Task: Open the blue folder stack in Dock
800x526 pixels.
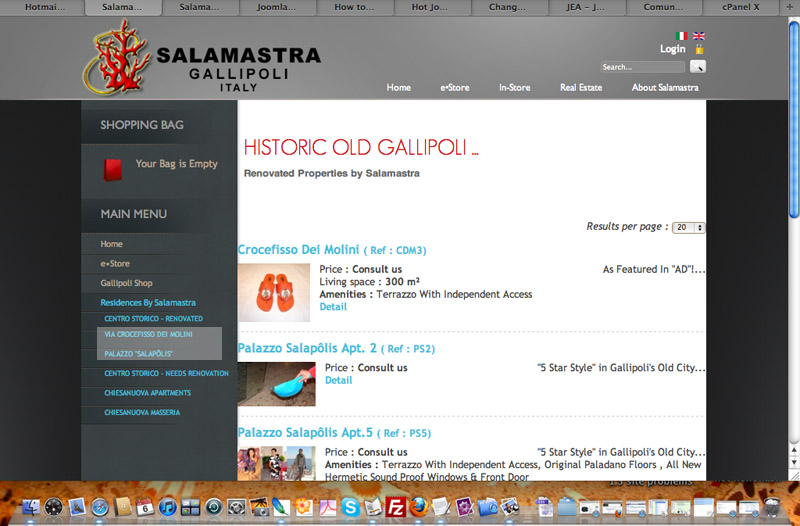Action: click(x=567, y=507)
